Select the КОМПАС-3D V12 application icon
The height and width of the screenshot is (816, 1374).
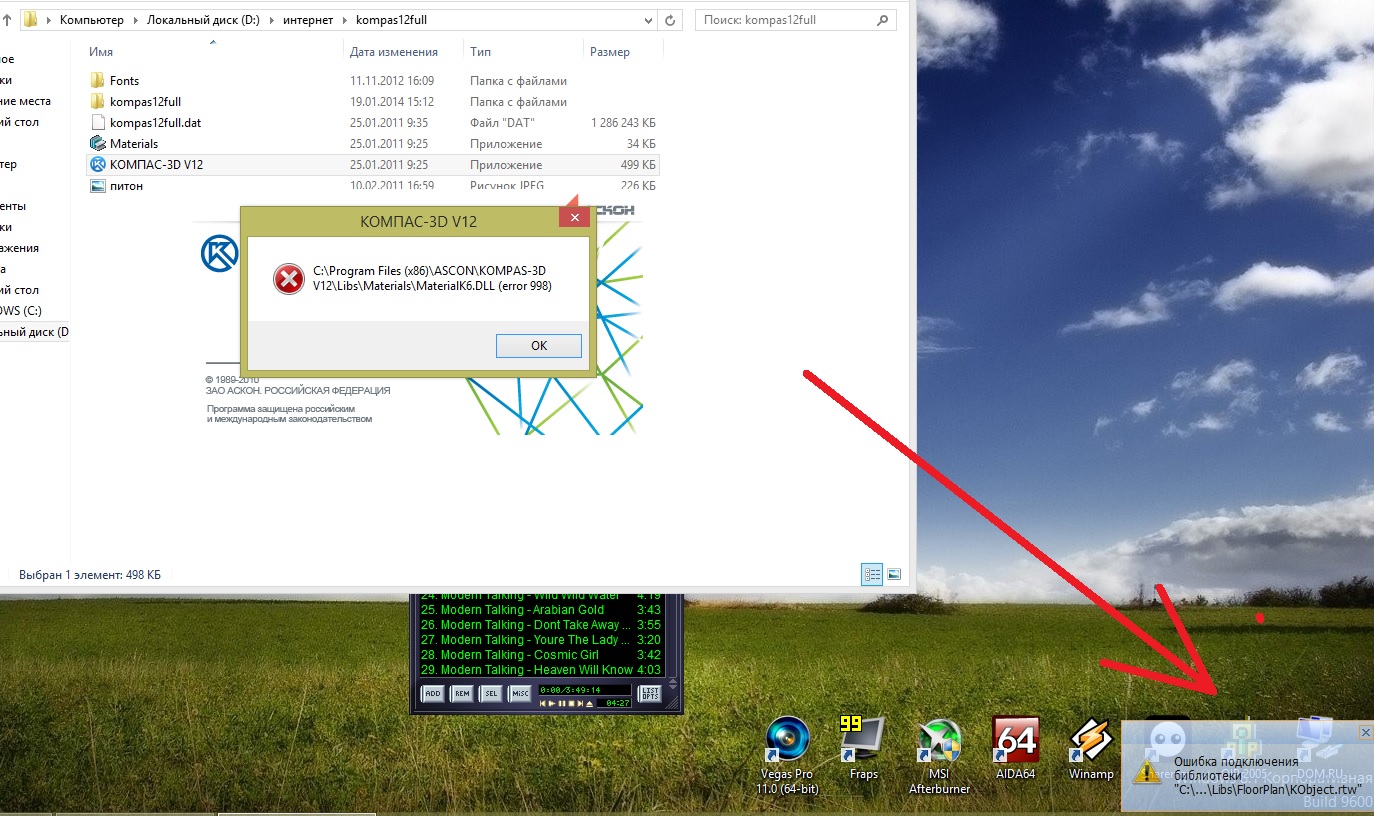pyautogui.click(x=97, y=165)
